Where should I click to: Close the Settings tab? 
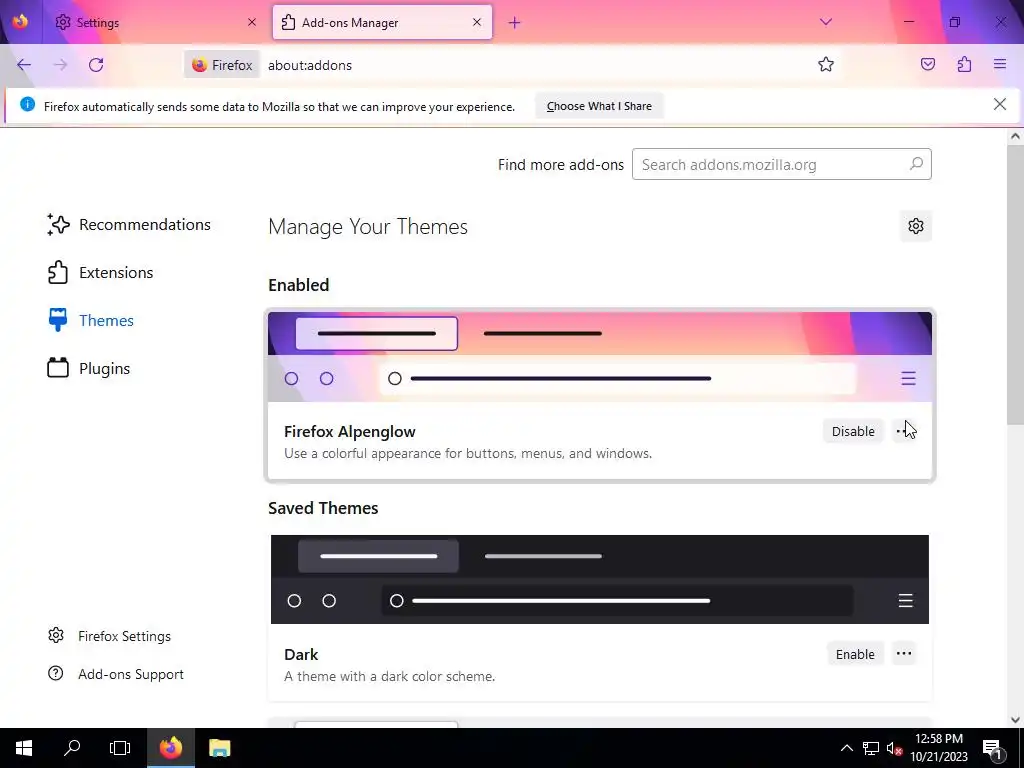251,23
